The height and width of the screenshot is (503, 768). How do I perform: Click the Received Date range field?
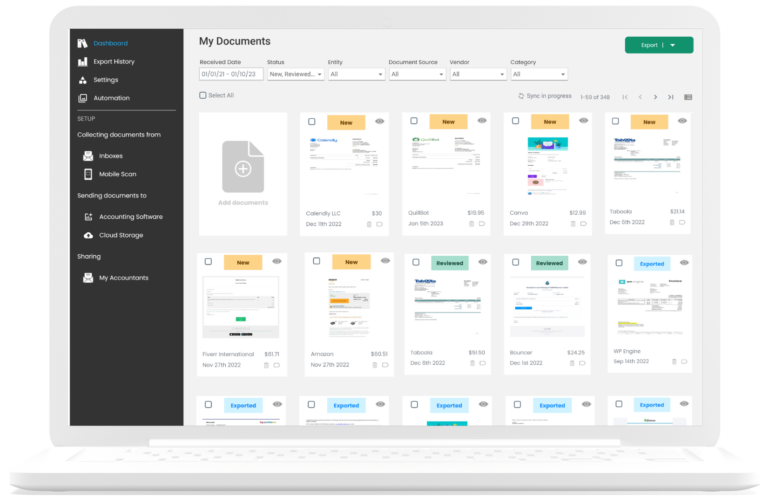(x=231, y=74)
